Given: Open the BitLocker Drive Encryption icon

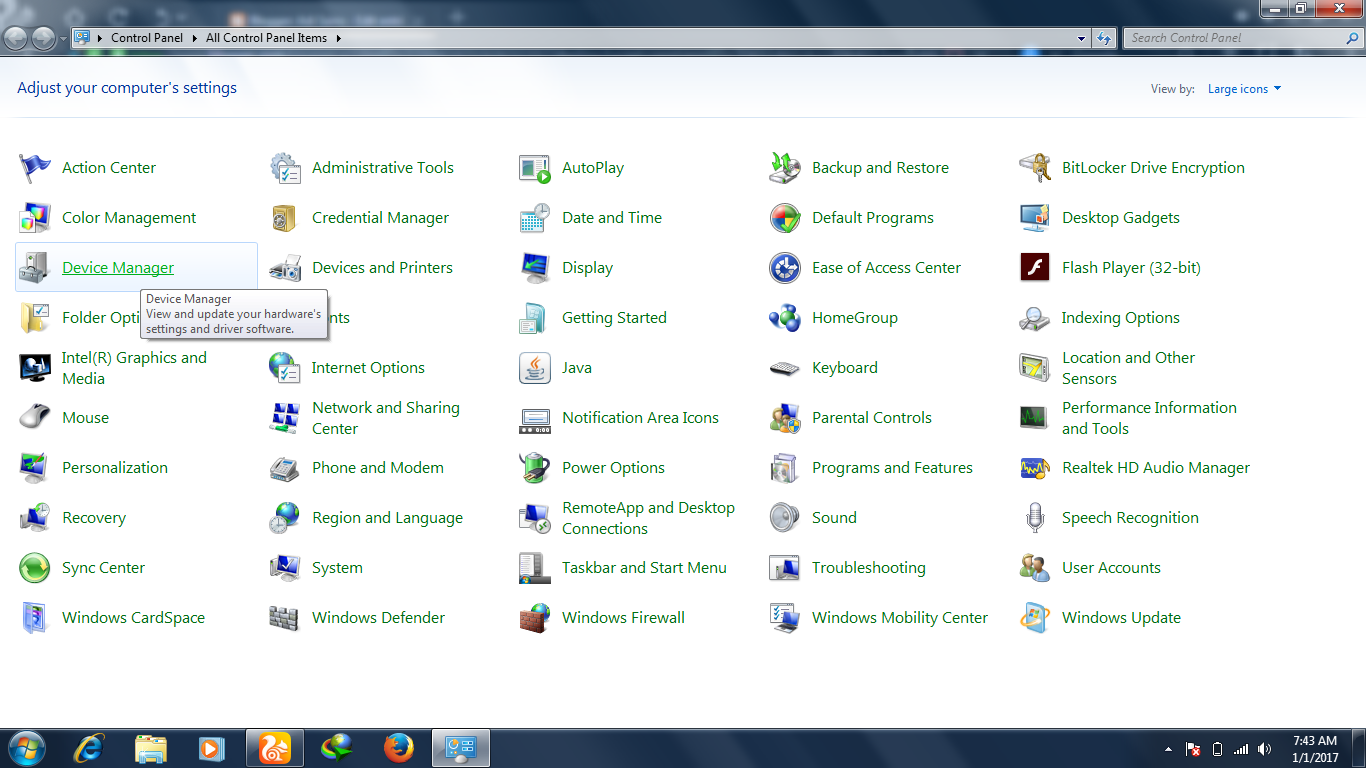Looking at the screenshot, I should coord(1035,168).
